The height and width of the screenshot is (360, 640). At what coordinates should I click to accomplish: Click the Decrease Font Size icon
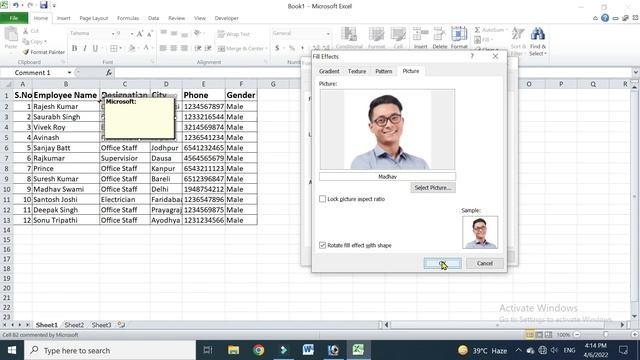[150, 33]
